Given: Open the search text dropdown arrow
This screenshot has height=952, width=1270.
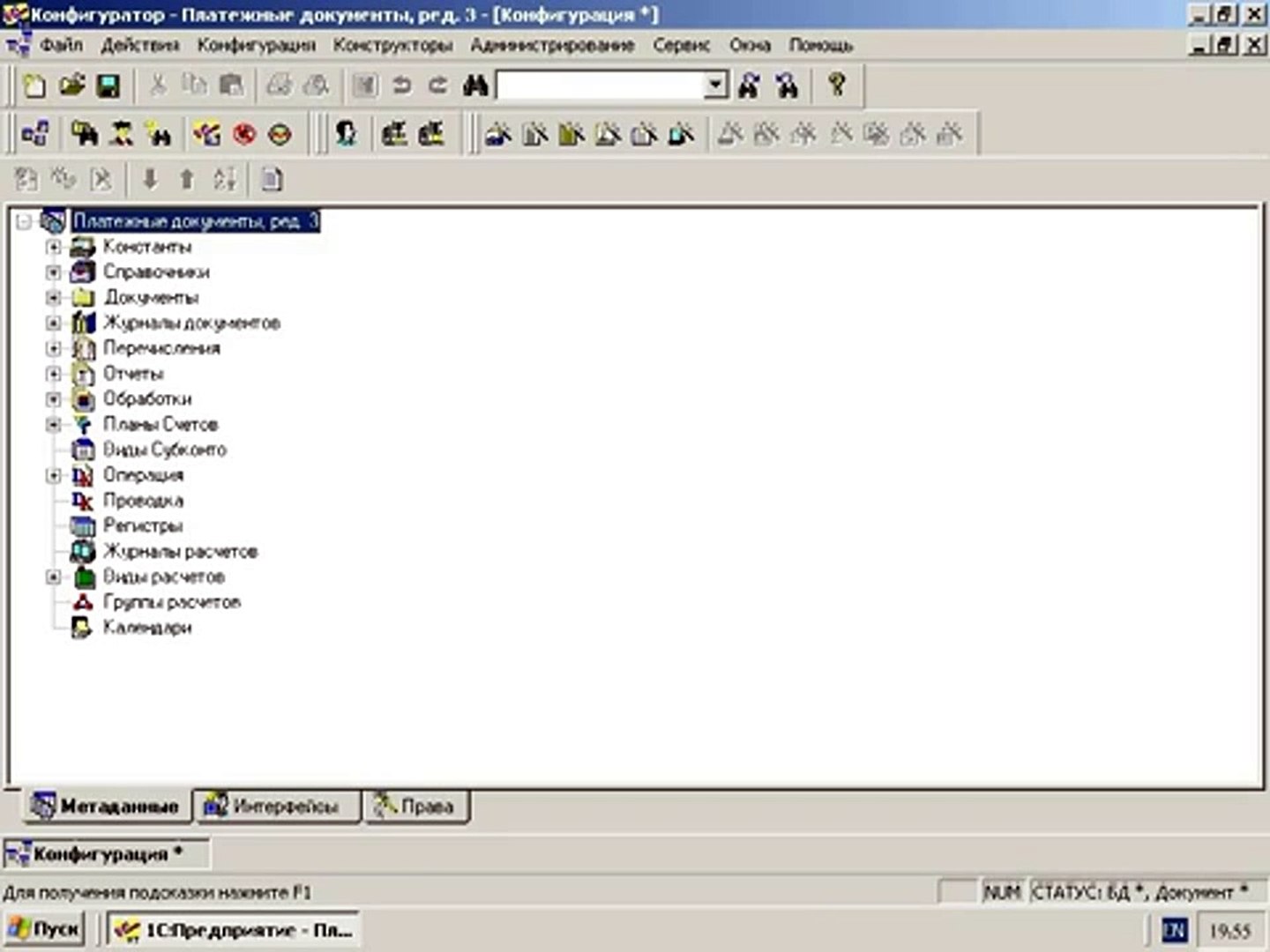Looking at the screenshot, I should pyautogui.click(x=716, y=86).
